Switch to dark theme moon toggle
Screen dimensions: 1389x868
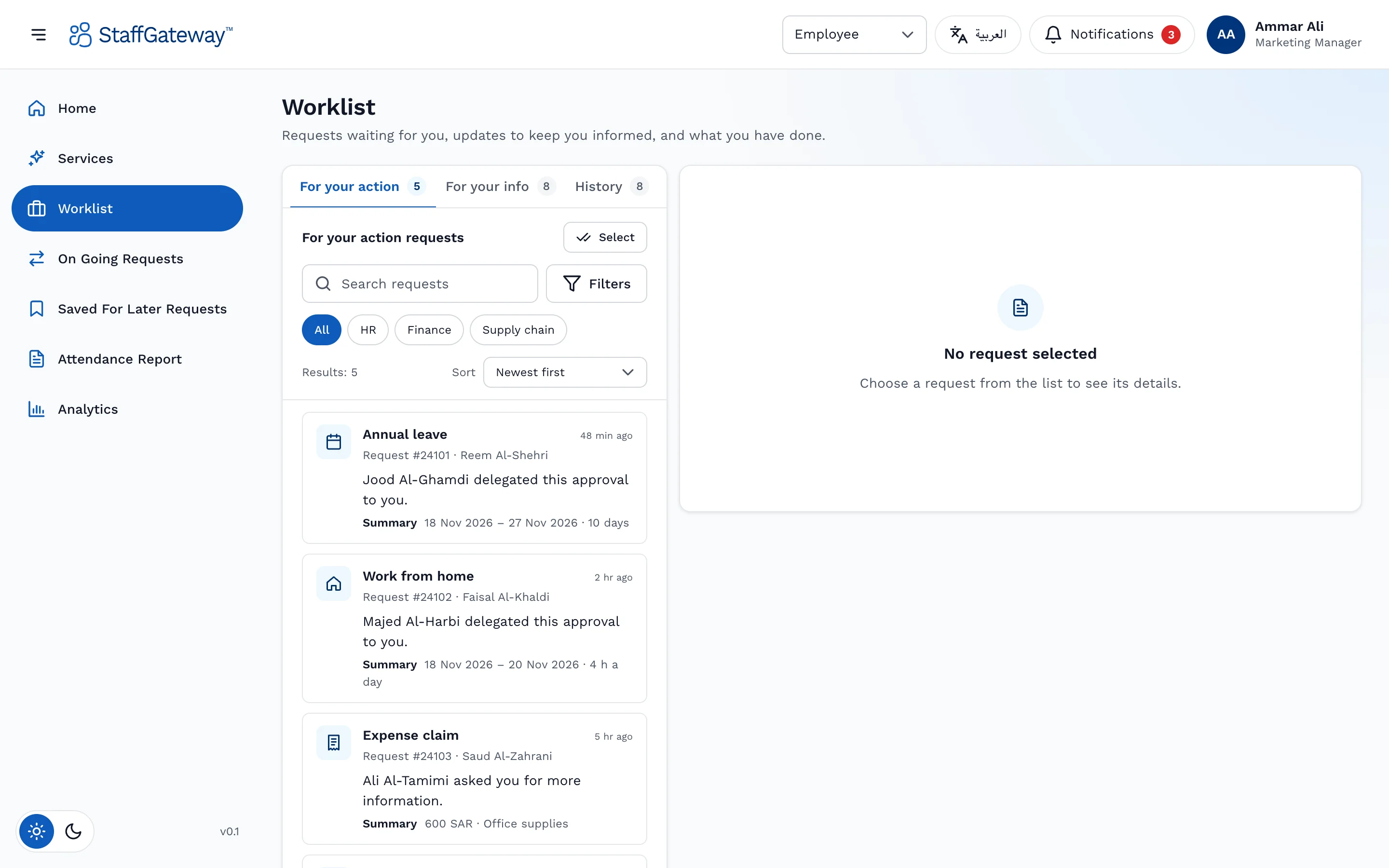point(73,831)
